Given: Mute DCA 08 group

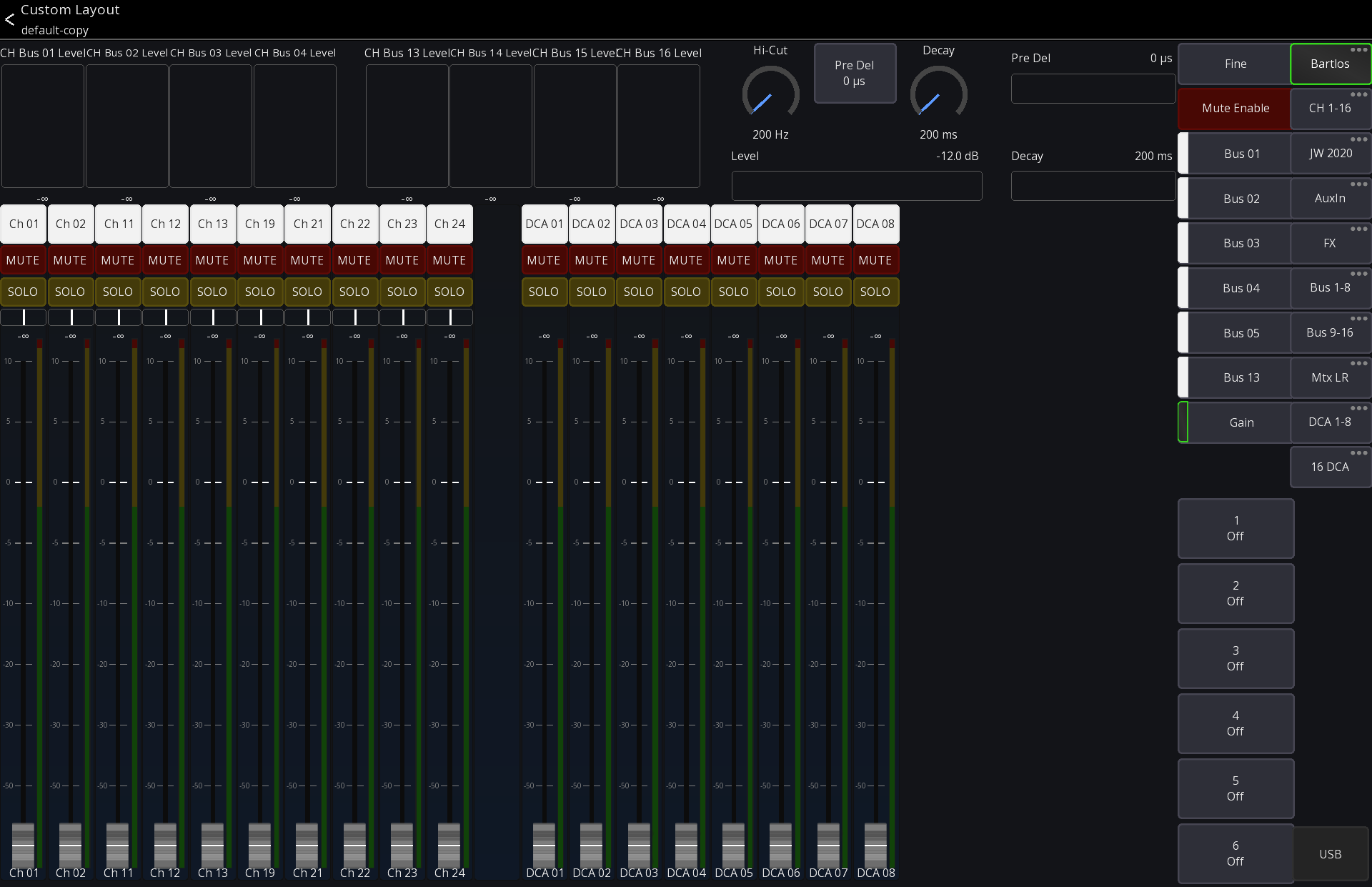Looking at the screenshot, I should coord(875,260).
